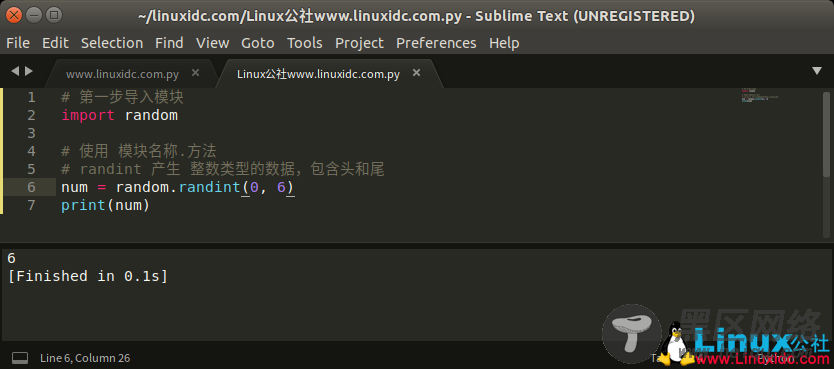Click the 'num' variable on line 6
Image resolution: width=834 pixels, height=369 pixels.
pos(74,188)
